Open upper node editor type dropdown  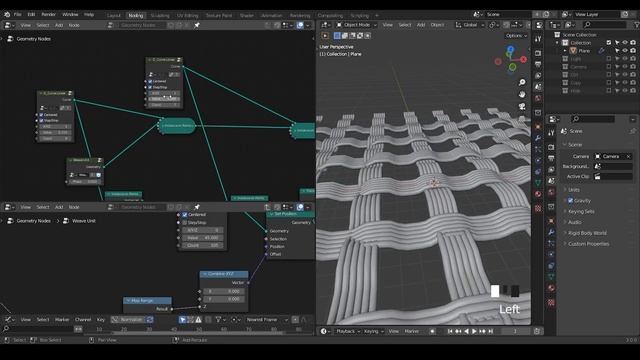[9, 25]
